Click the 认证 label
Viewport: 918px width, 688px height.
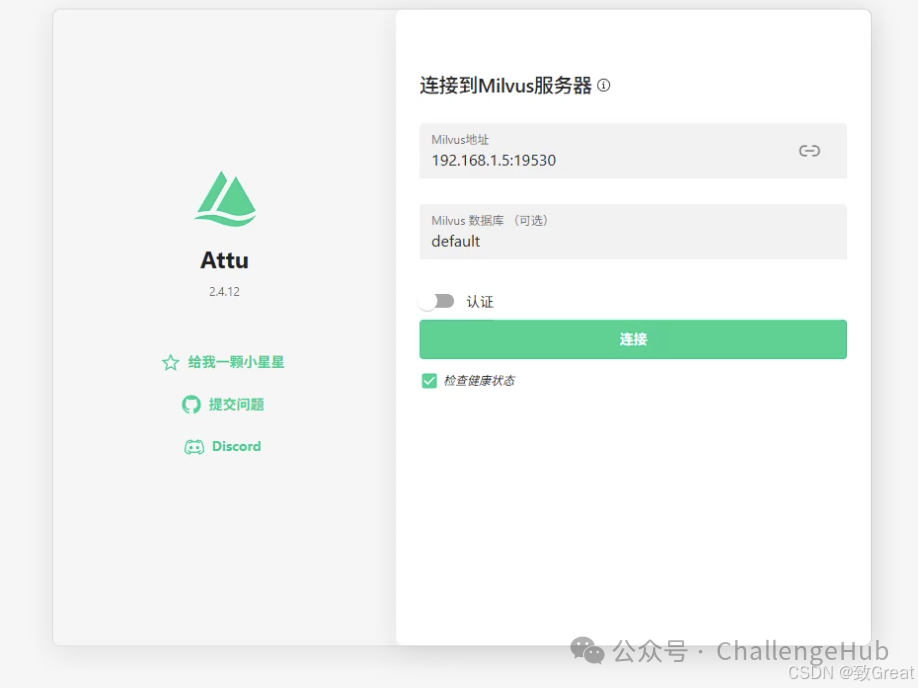[x=480, y=302]
